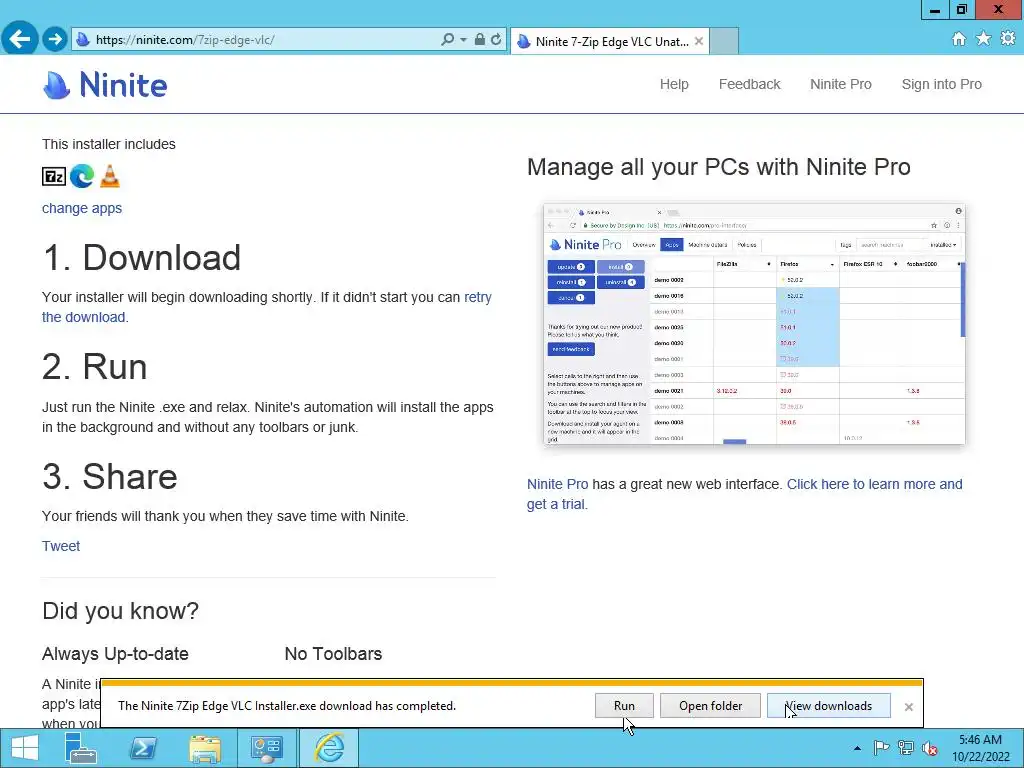Focus the ninite.com URL address field
Viewport: 1024px width, 768px height.
[258, 40]
